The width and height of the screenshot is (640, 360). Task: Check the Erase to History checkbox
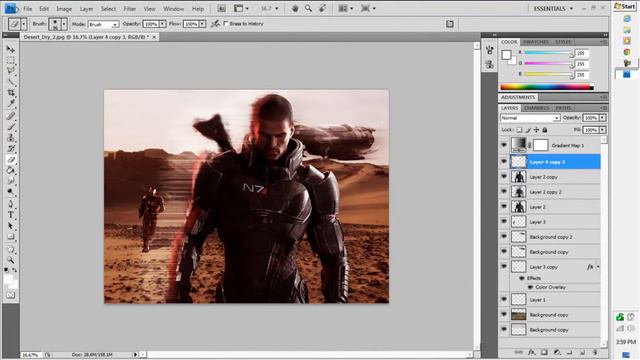226,24
